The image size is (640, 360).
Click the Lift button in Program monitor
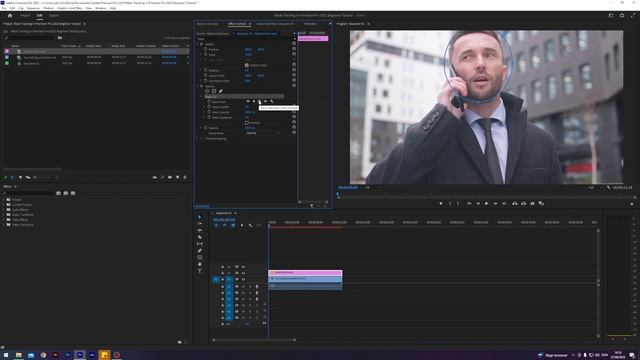[515, 203]
